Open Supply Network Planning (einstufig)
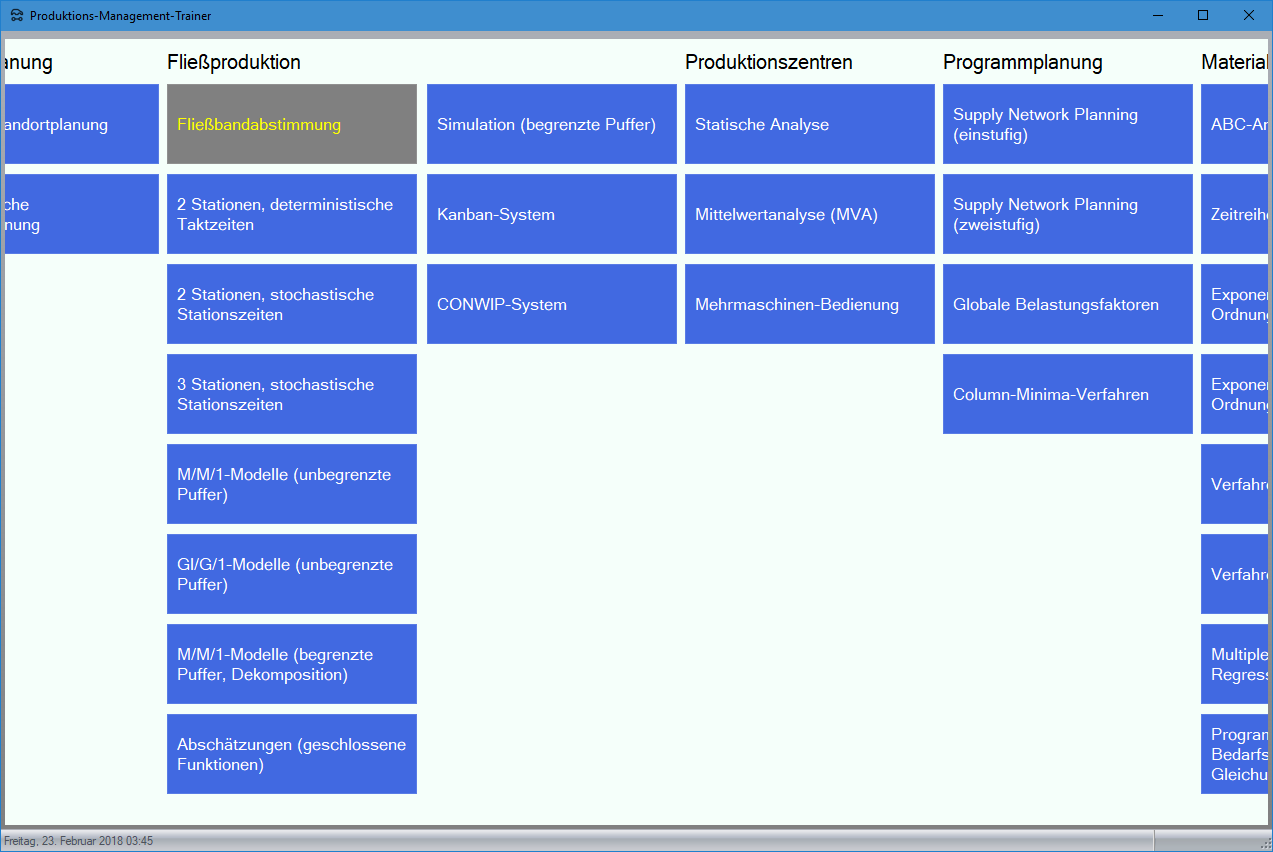Screen dimensions: 1273x852 click(x=1067, y=124)
